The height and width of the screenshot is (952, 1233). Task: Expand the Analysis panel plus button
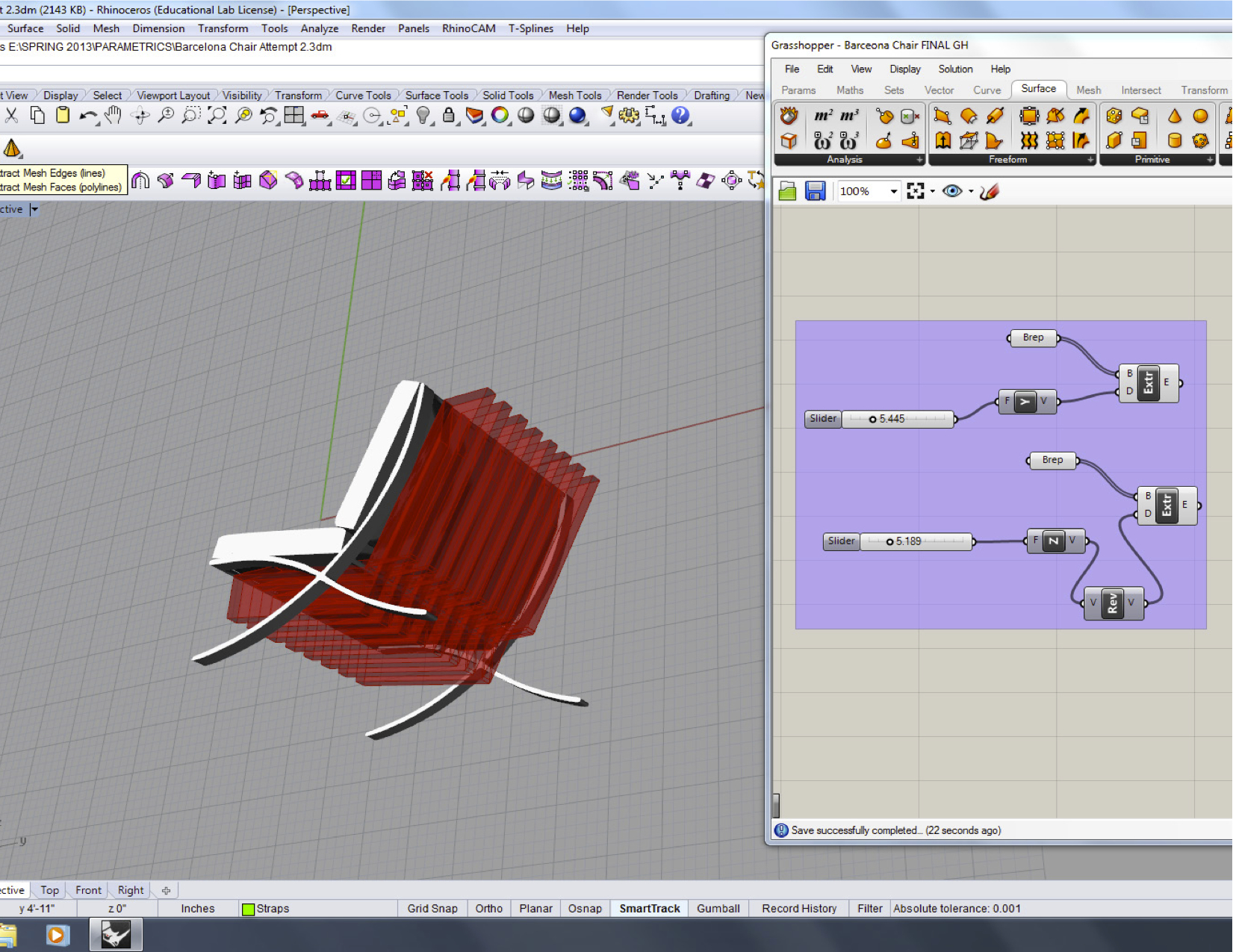point(919,160)
